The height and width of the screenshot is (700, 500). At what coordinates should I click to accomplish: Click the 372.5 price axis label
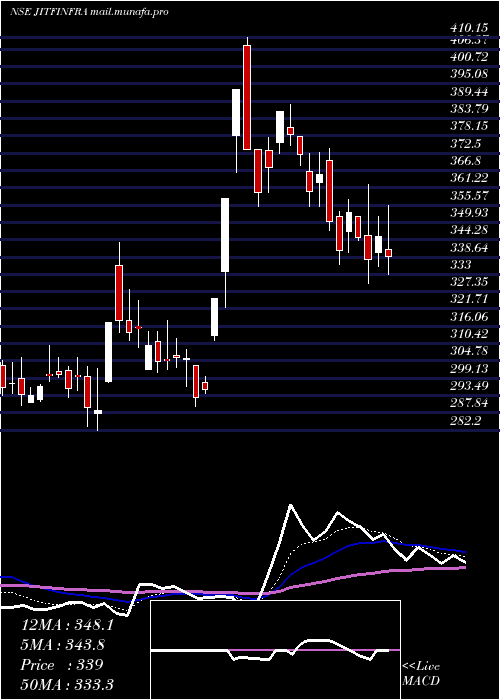pos(465,143)
